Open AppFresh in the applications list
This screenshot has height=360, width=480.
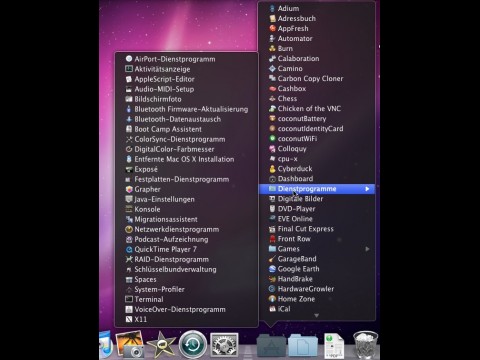click(x=317, y=28)
